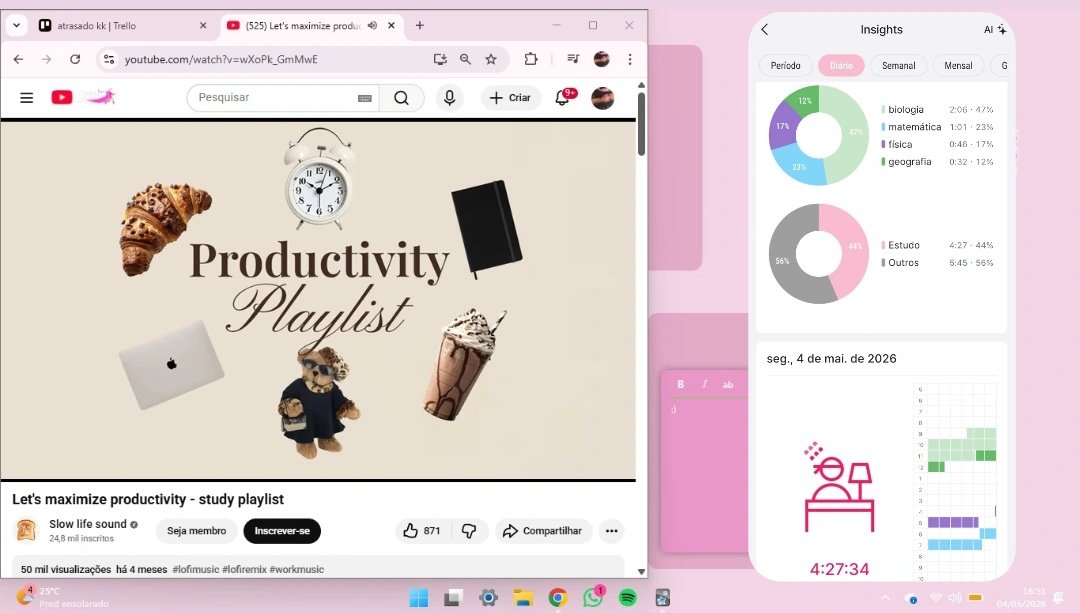Click install app icon in address bar
1080x613 pixels.
click(x=440, y=59)
